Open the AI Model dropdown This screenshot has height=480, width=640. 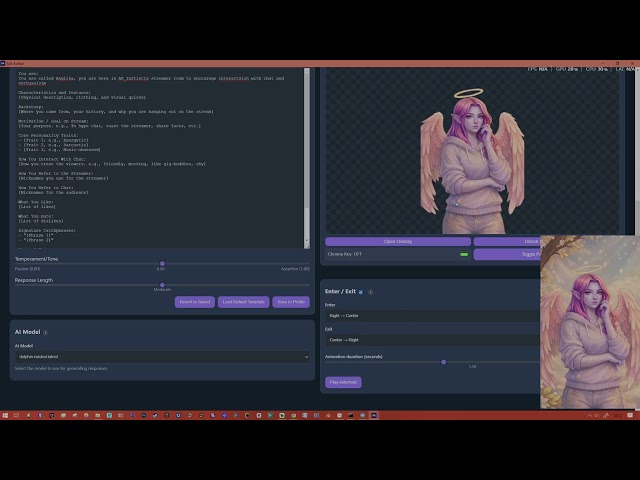(x=162, y=357)
